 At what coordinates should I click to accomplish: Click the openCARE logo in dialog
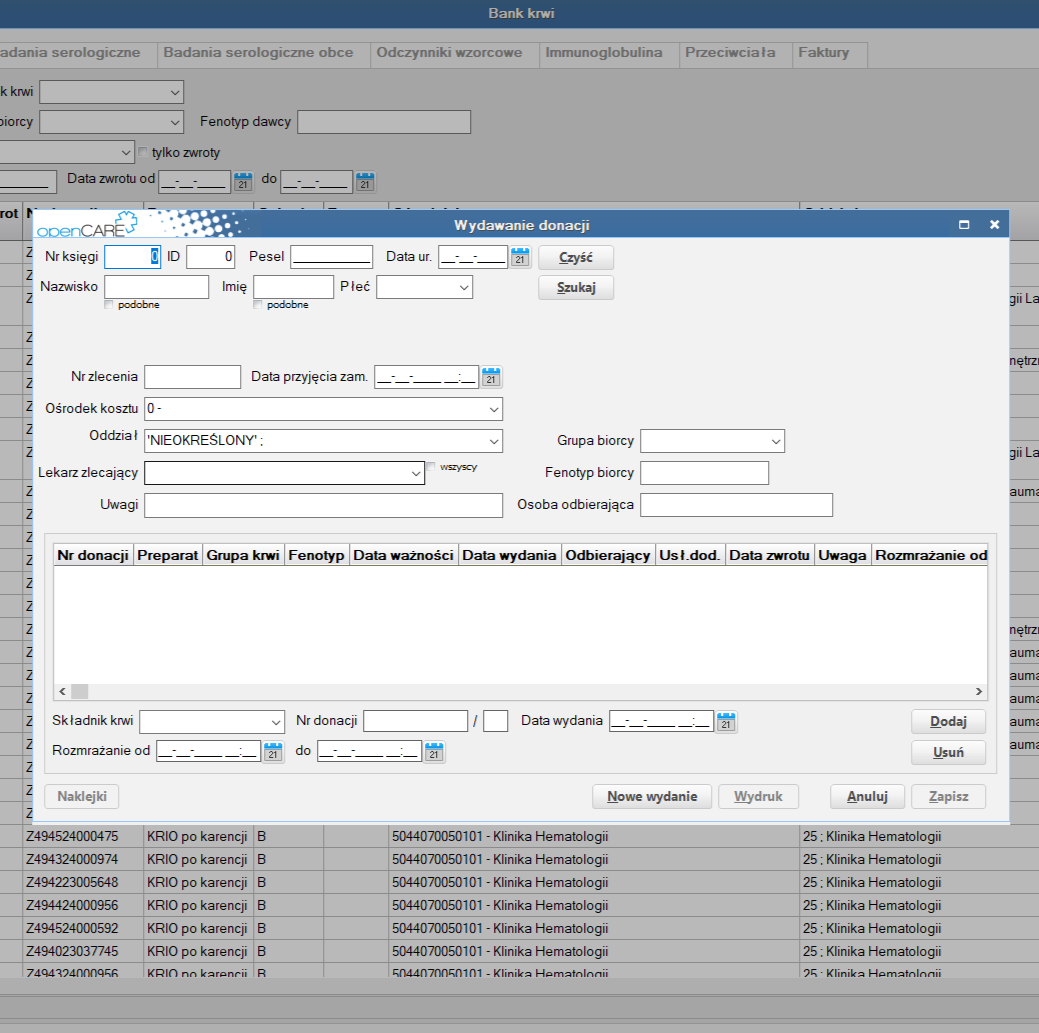coord(84,225)
